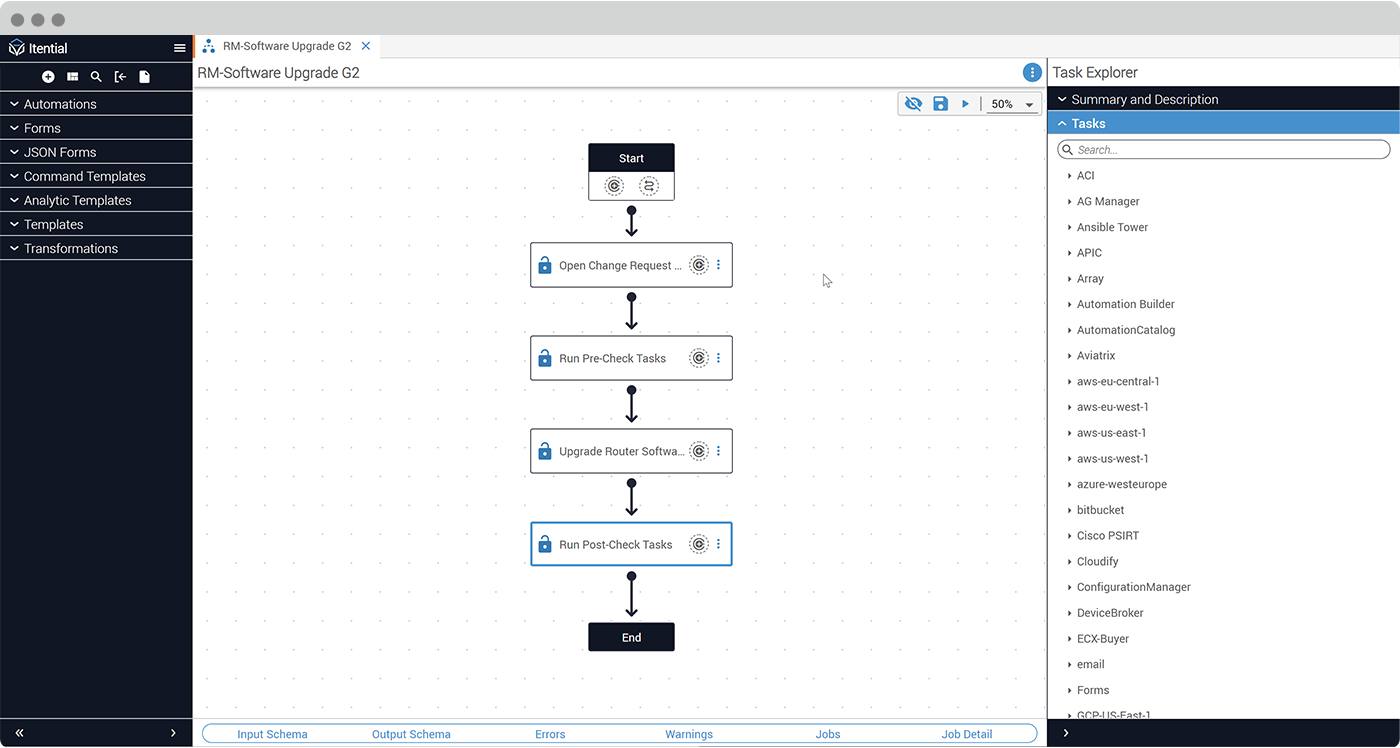The height and width of the screenshot is (748, 1400).
Task: Run the workflow with the play button
Action: [964, 103]
